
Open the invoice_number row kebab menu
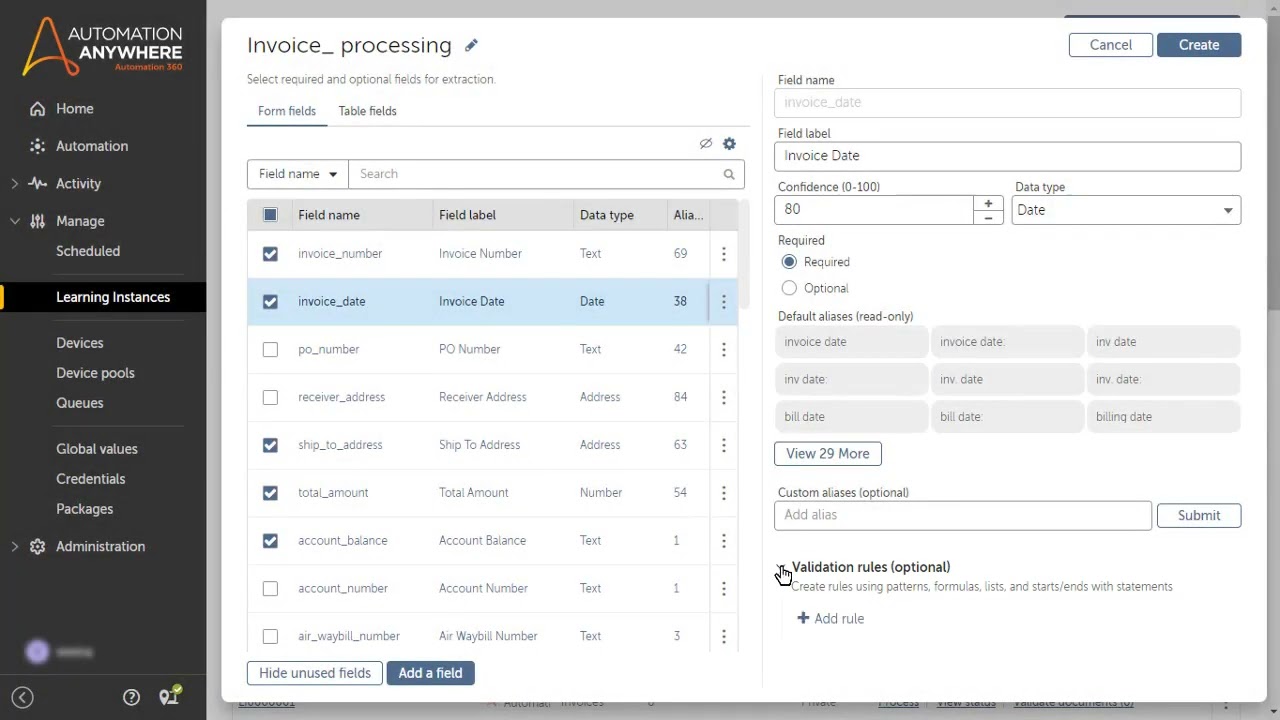point(724,254)
